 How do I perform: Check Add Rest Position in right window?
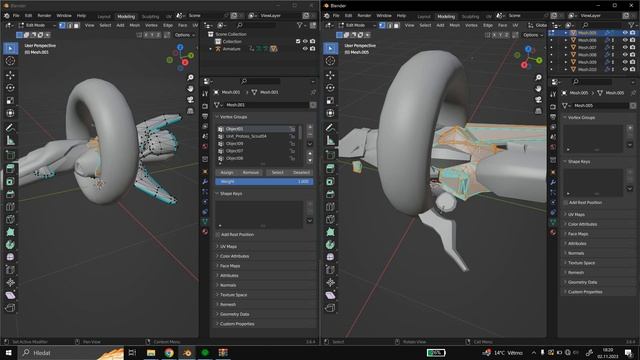[566, 202]
